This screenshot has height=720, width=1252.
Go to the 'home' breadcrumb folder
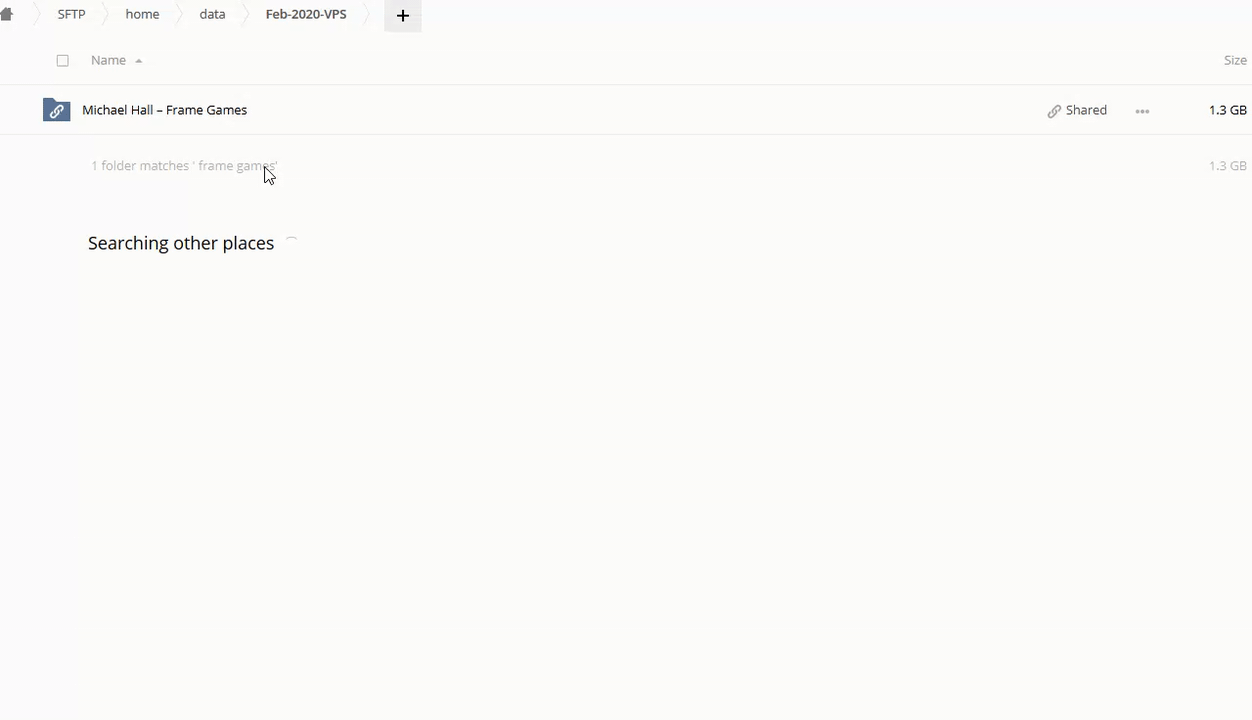pos(142,15)
